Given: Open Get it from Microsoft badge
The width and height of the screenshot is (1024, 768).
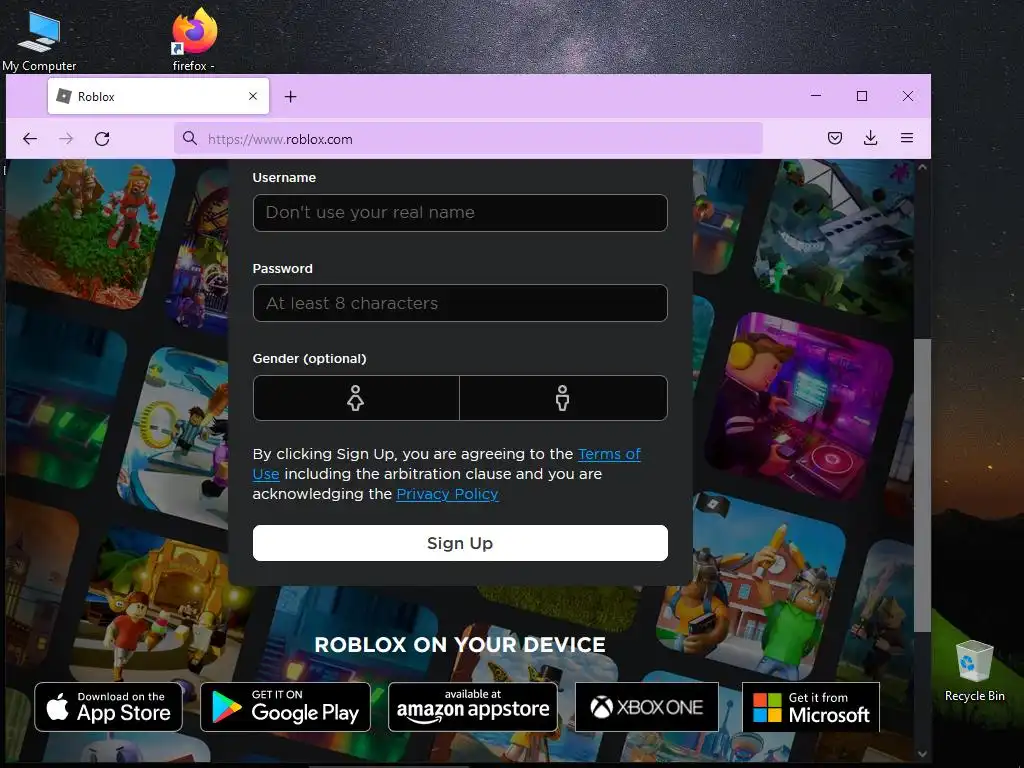Looking at the screenshot, I should (x=811, y=707).
